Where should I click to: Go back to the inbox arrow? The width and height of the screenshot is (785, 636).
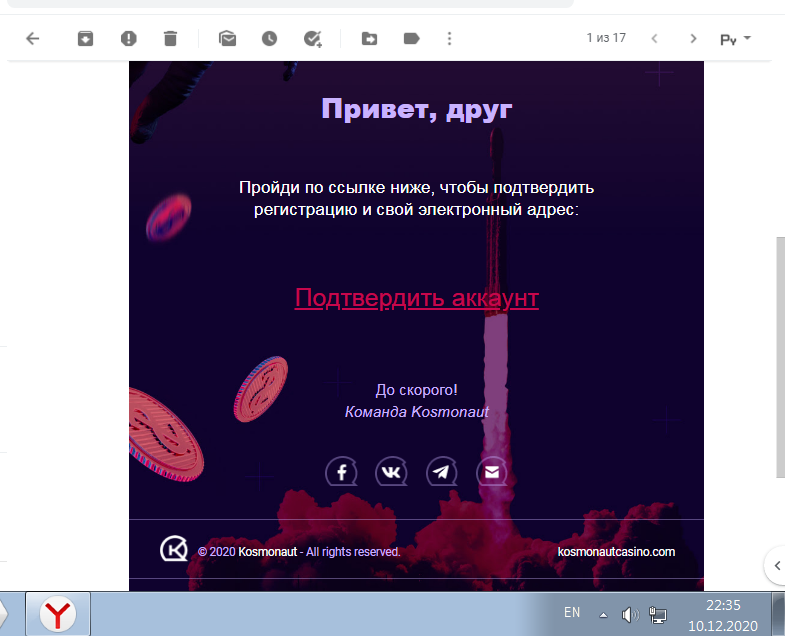point(33,39)
